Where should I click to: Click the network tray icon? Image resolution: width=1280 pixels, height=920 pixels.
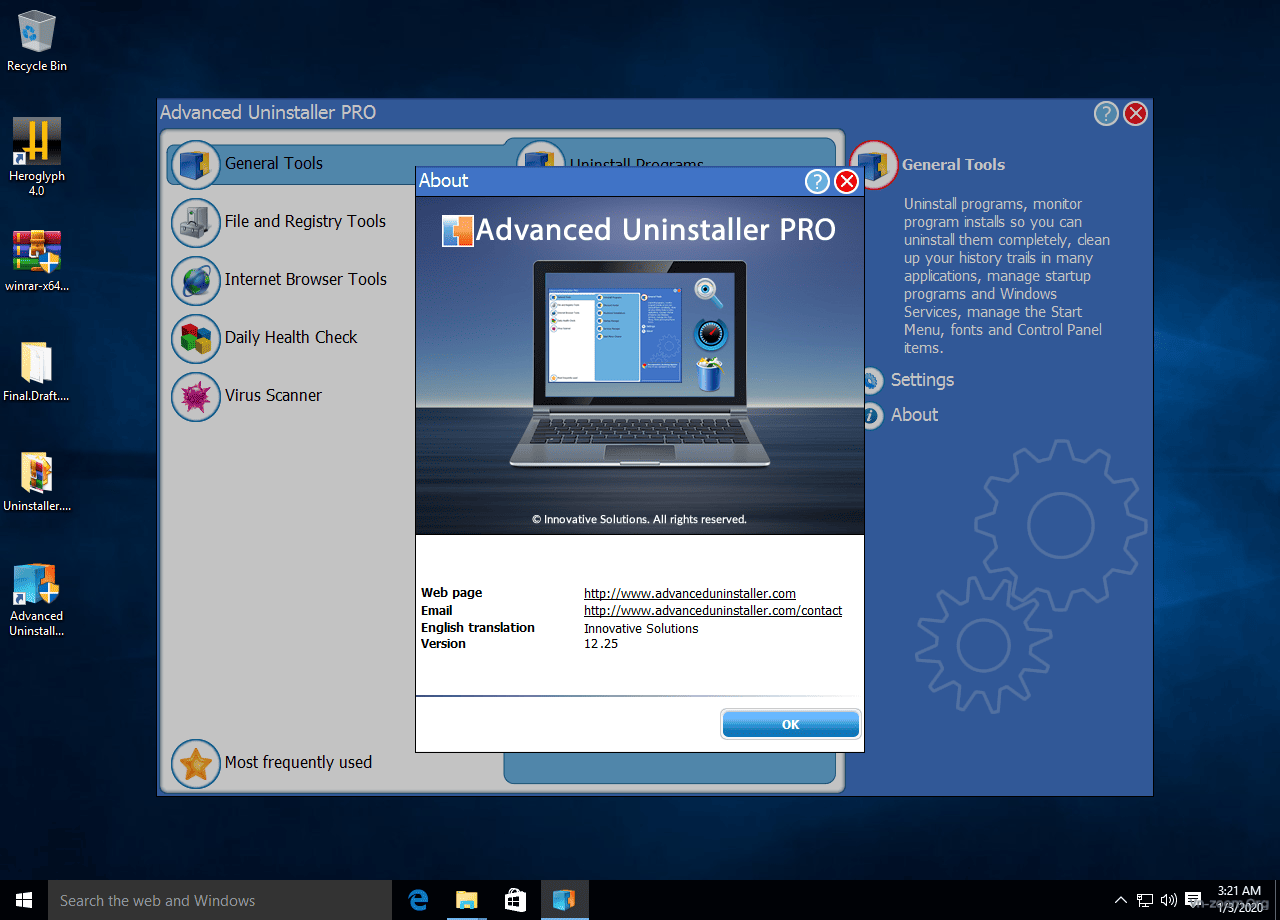(1145, 900)
